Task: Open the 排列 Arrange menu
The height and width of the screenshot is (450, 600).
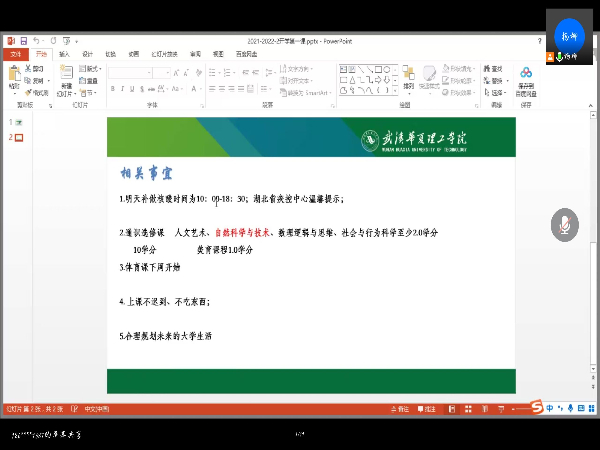Action: click(x=409, y=78)
